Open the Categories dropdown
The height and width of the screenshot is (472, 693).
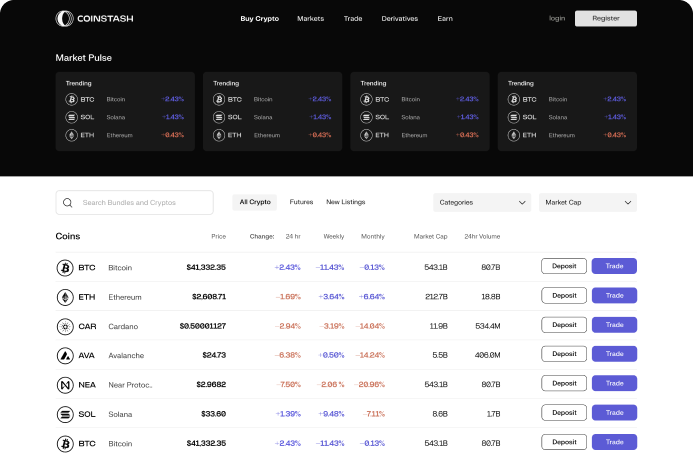[482, 202]
